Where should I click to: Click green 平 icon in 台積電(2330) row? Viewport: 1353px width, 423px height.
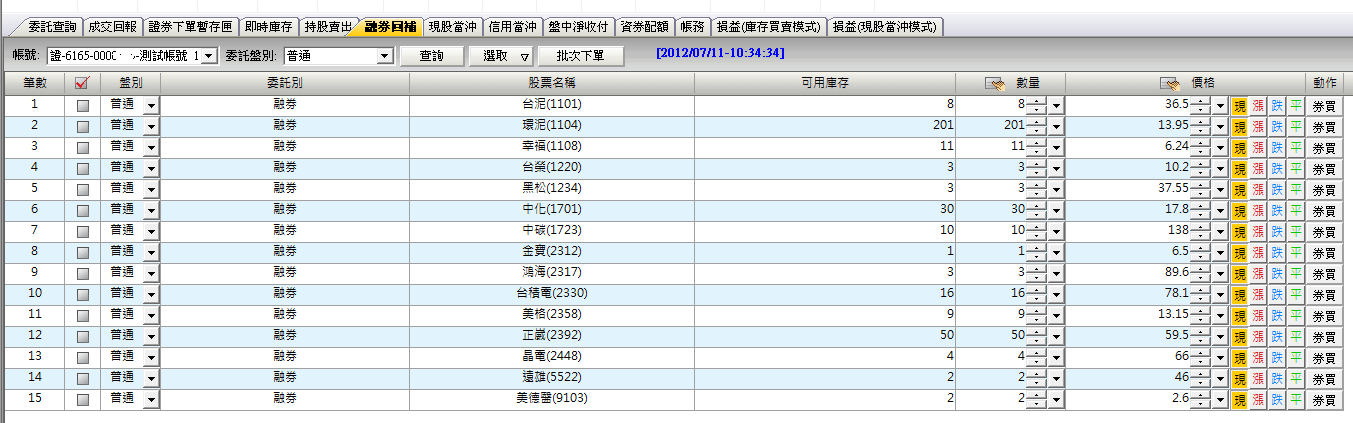point(1296,294)
